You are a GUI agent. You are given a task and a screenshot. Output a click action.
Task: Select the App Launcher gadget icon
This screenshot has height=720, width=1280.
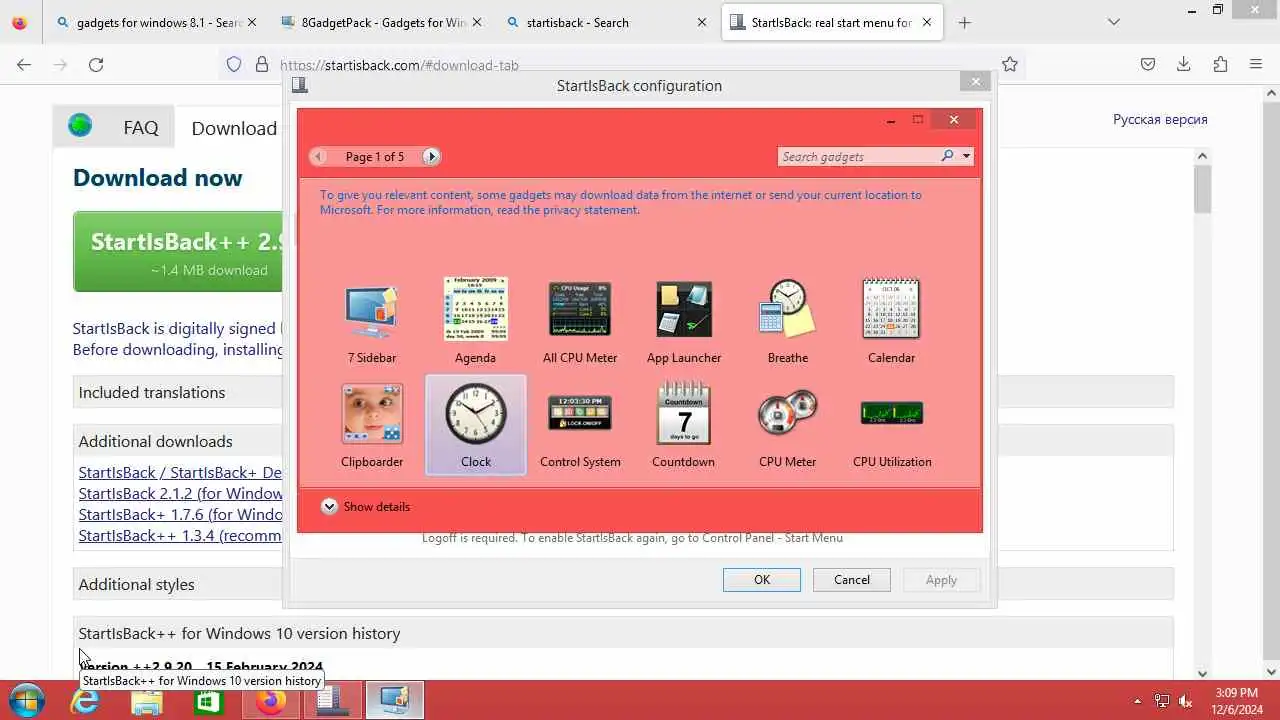coord(684,309)
